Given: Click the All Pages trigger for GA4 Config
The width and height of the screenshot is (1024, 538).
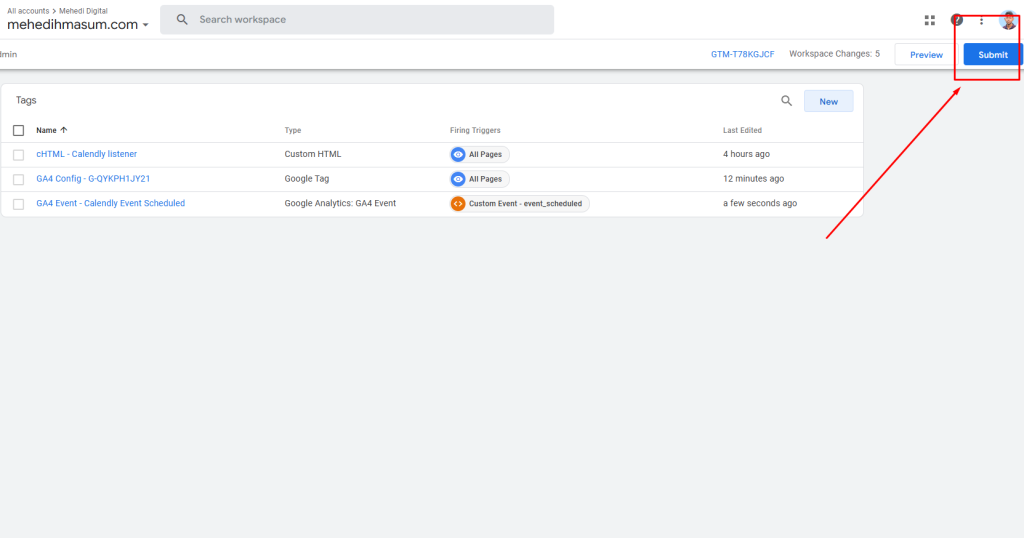Looking at the screenshot, I should (x=479, y=179).
